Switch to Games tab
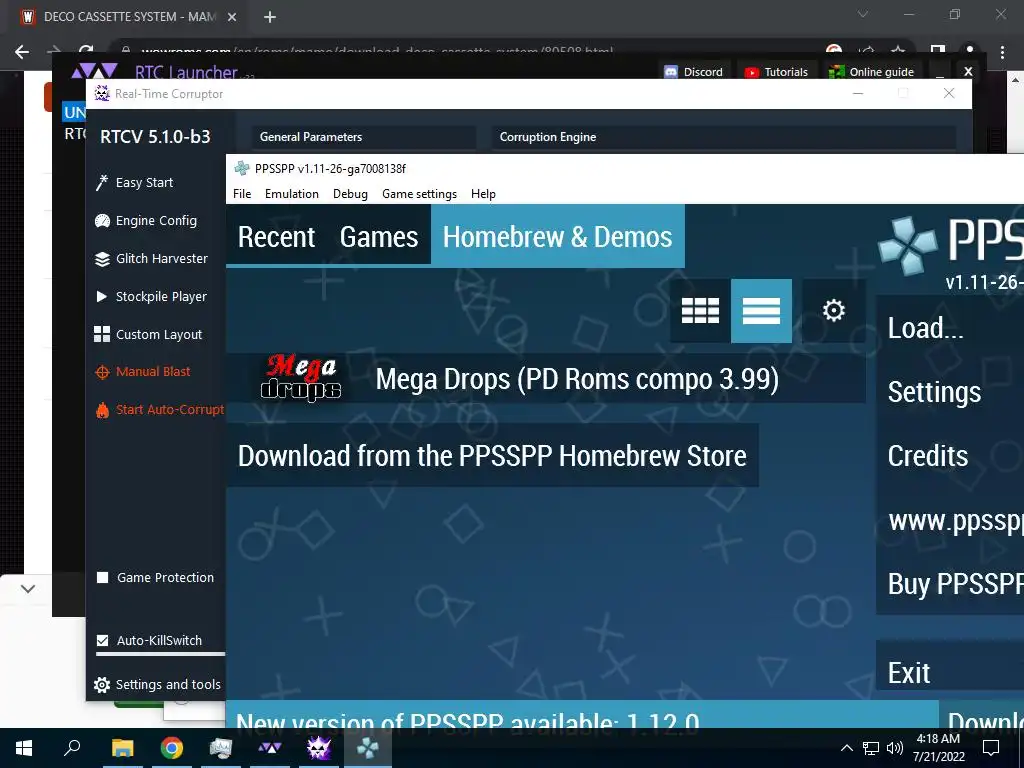 tap(379, 236)
